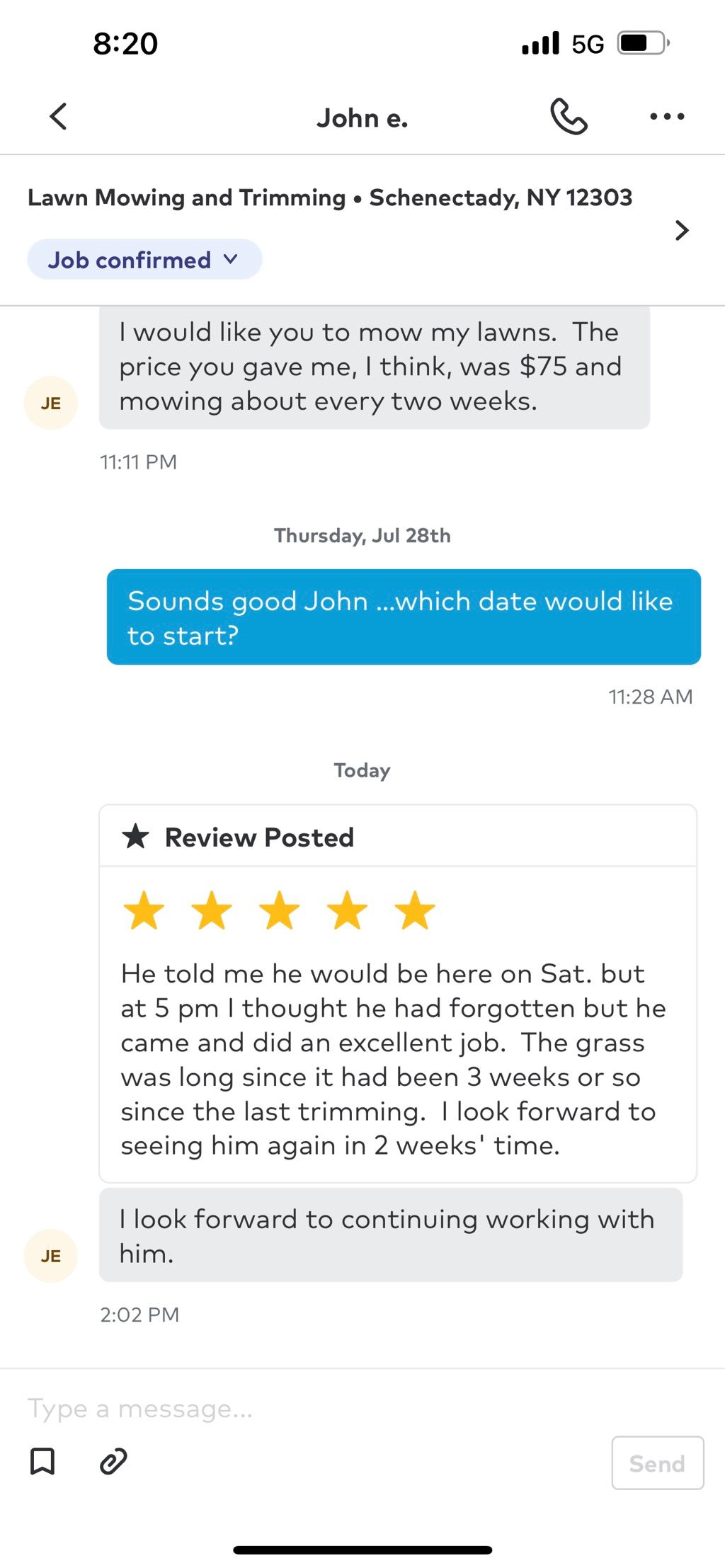Tap the JE avatar beside latest message
This screenshot has height=1568, width=725.
point(51,1256)
